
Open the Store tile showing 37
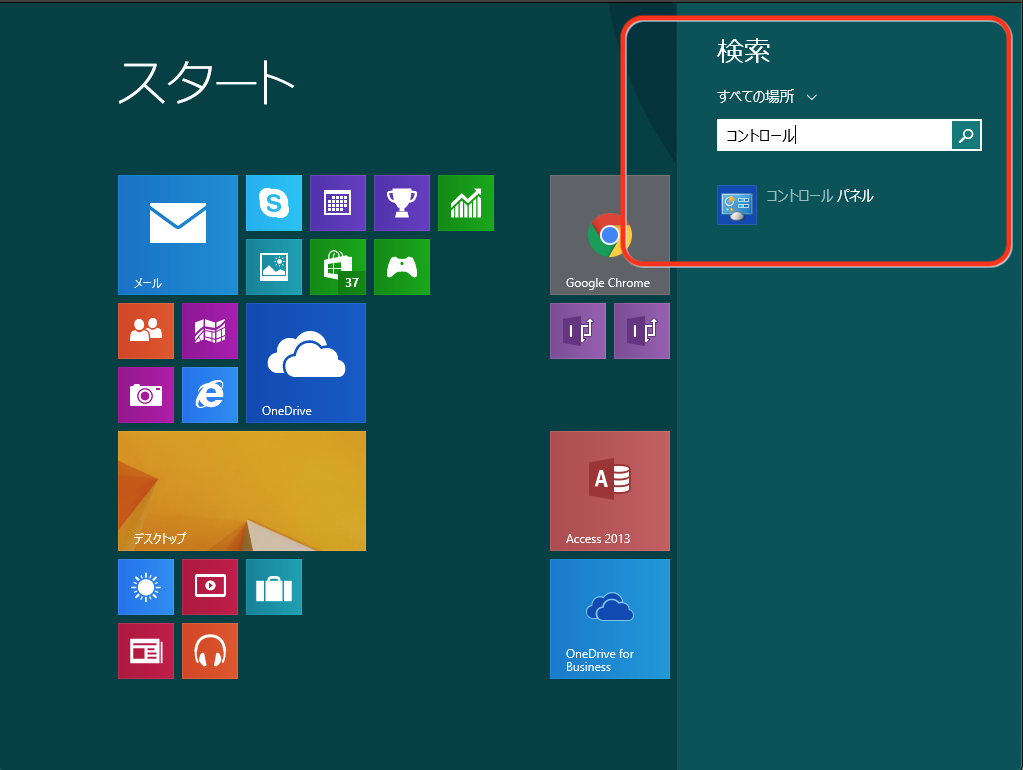[x=338, y=267]
